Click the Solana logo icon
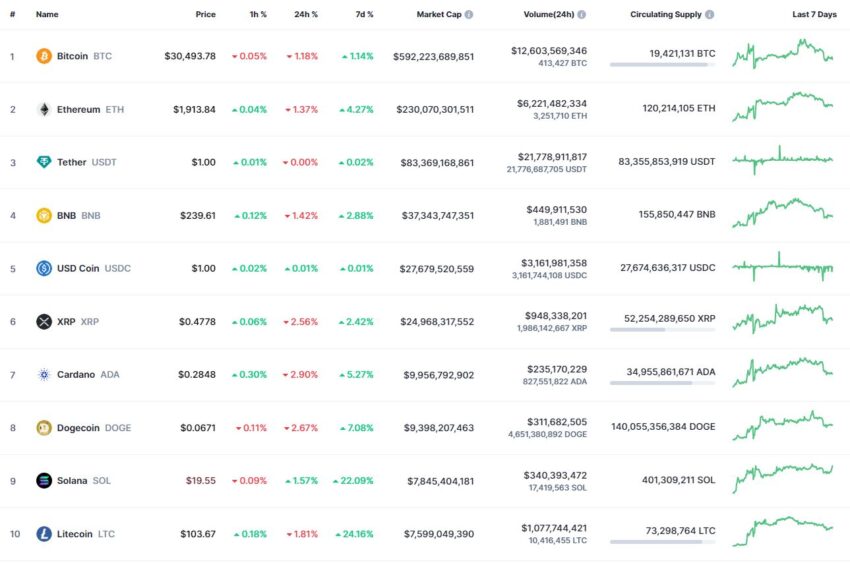 click(x=44, y=481)
